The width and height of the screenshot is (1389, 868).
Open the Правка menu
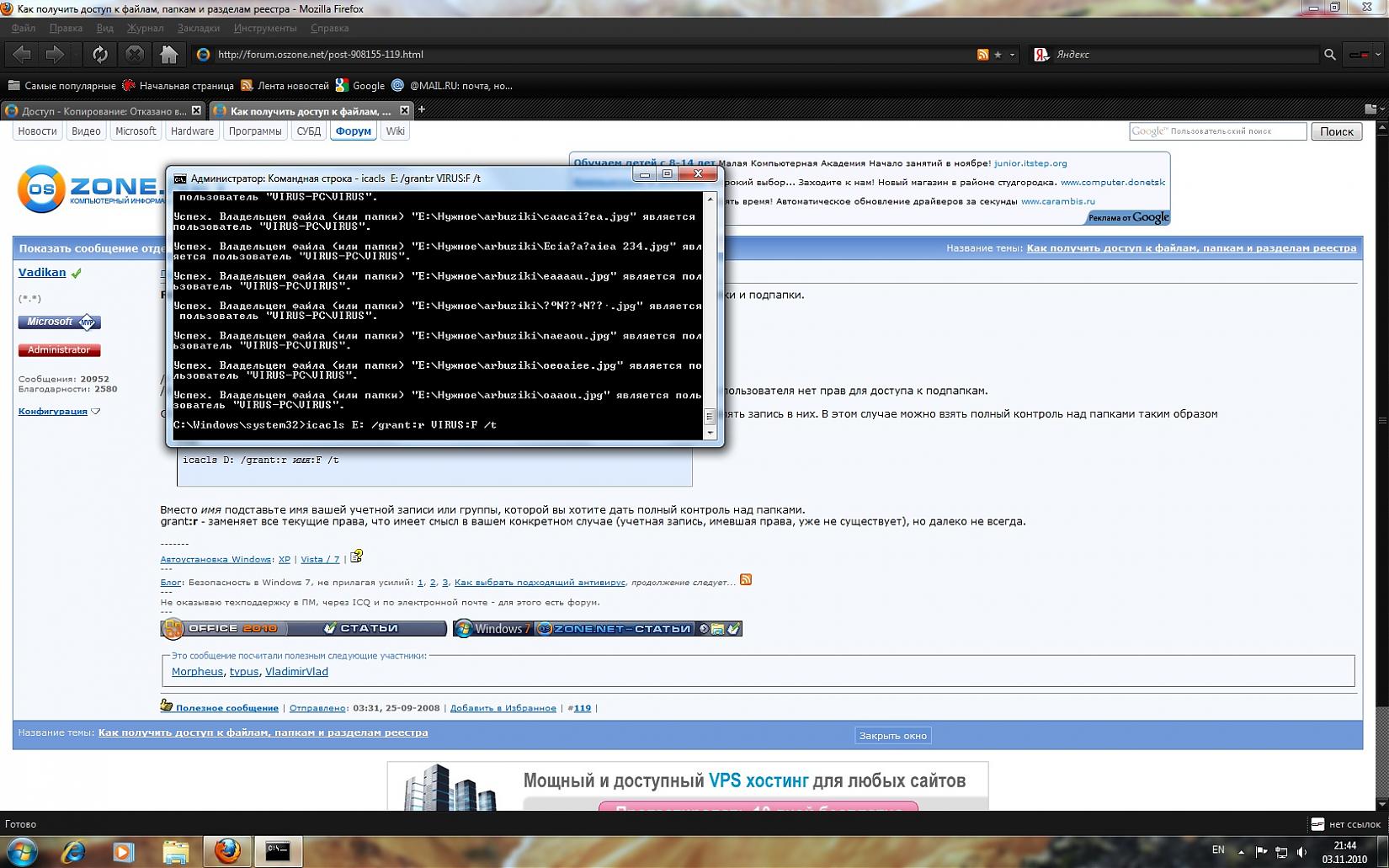66,28
